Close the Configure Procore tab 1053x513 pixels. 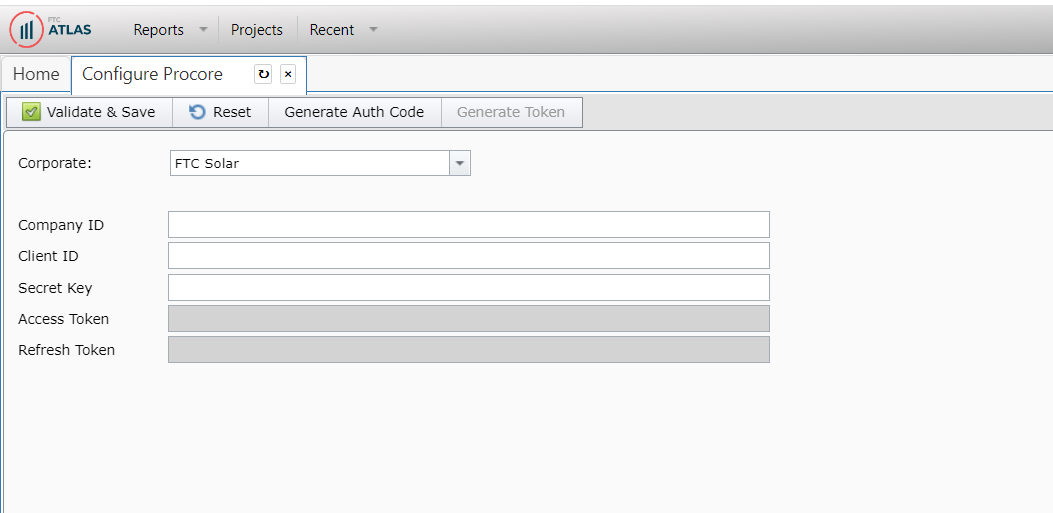pyautogui.click(x=287, y=74)
